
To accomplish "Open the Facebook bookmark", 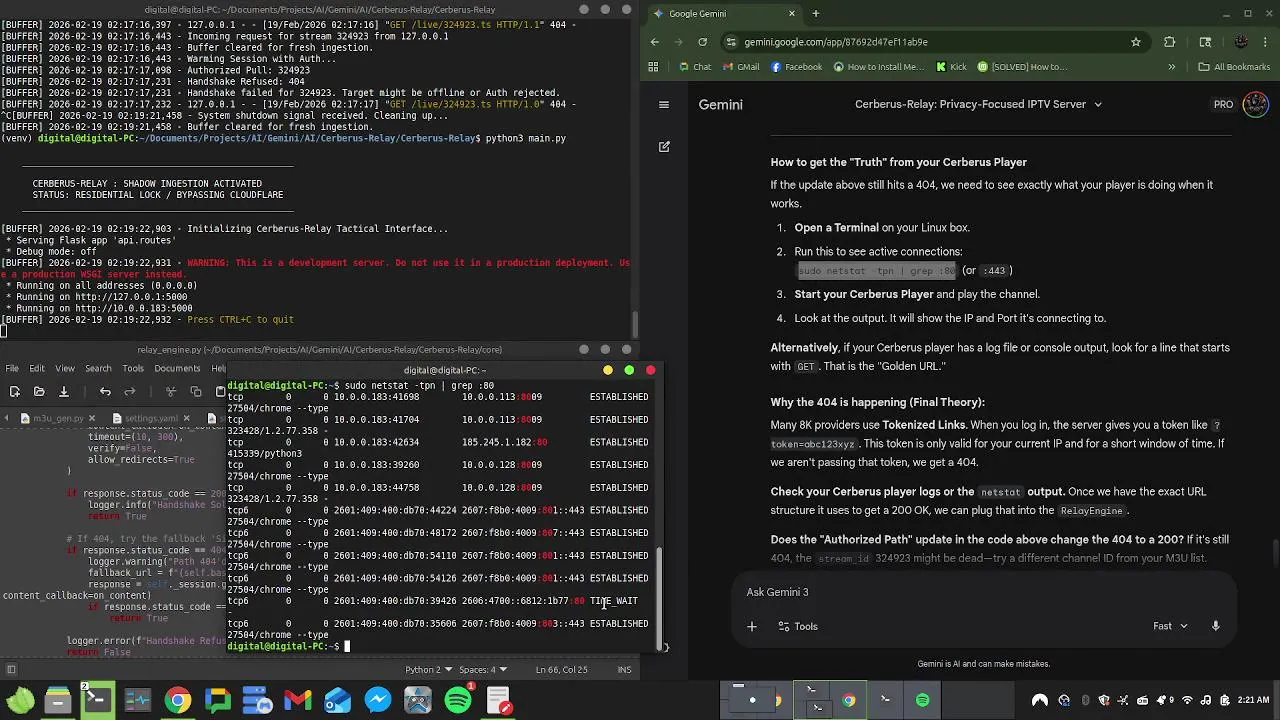I will click(796, 67).
